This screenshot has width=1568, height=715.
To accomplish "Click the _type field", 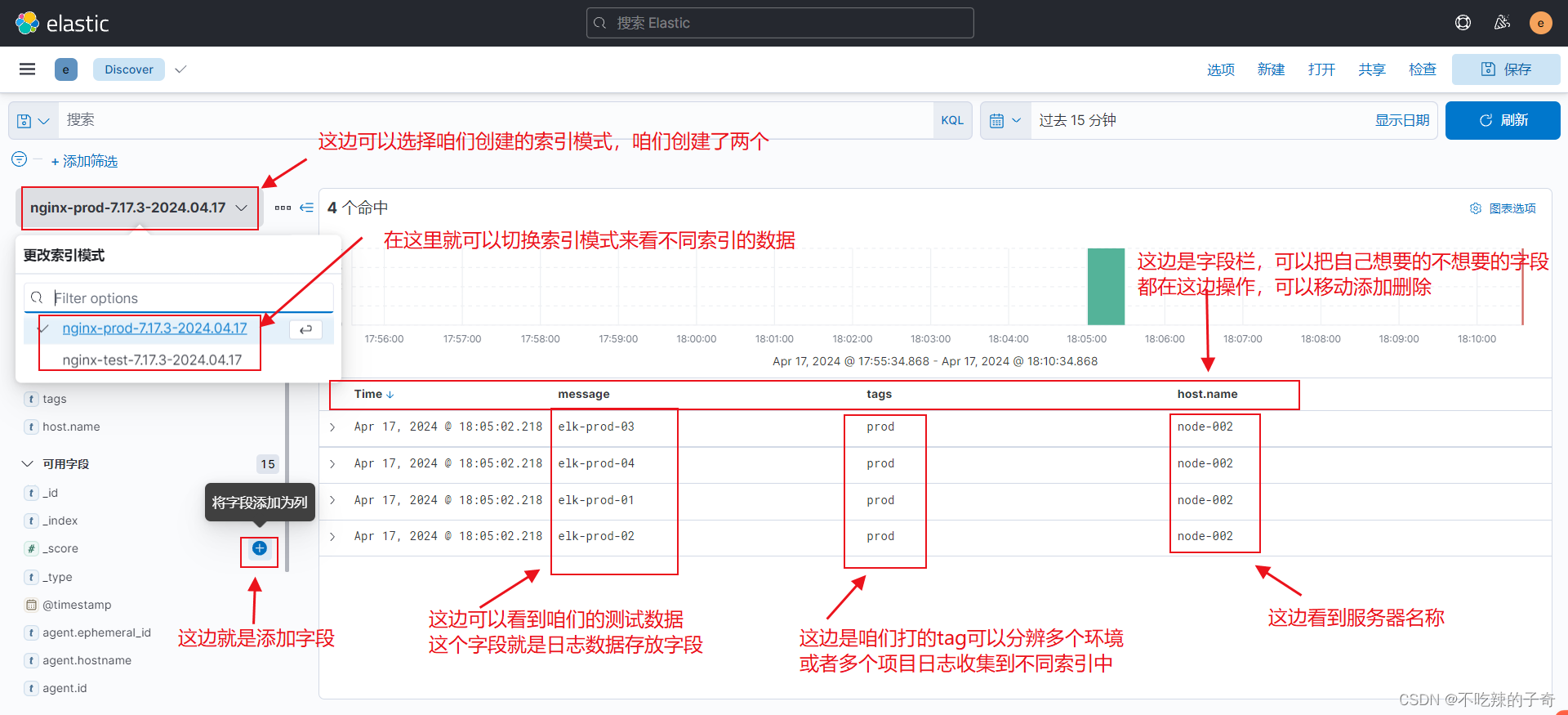I will [57, 577].
